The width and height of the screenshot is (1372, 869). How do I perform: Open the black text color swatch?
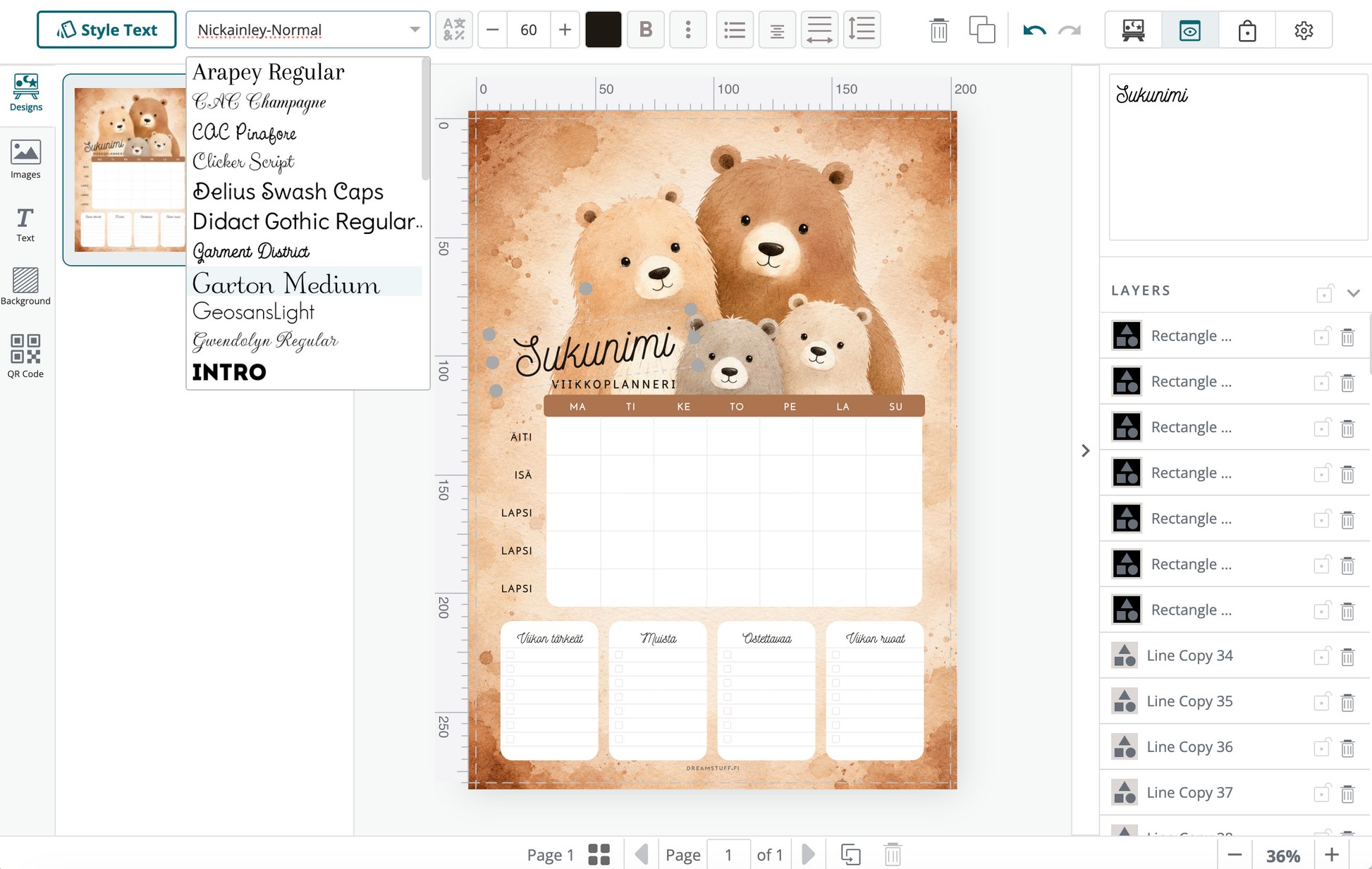pyautogui.click(x=603, y=30)
